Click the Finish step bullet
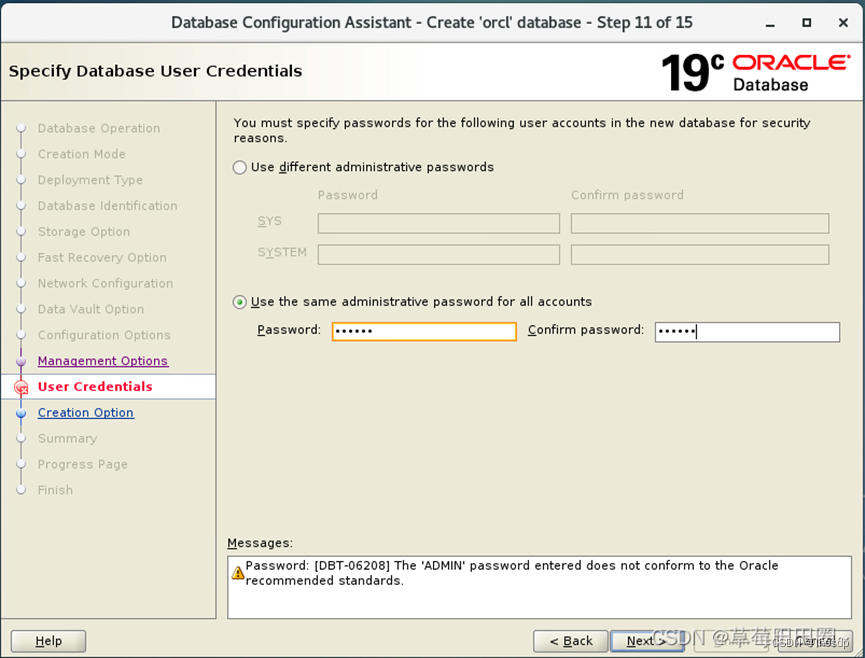 21,490
